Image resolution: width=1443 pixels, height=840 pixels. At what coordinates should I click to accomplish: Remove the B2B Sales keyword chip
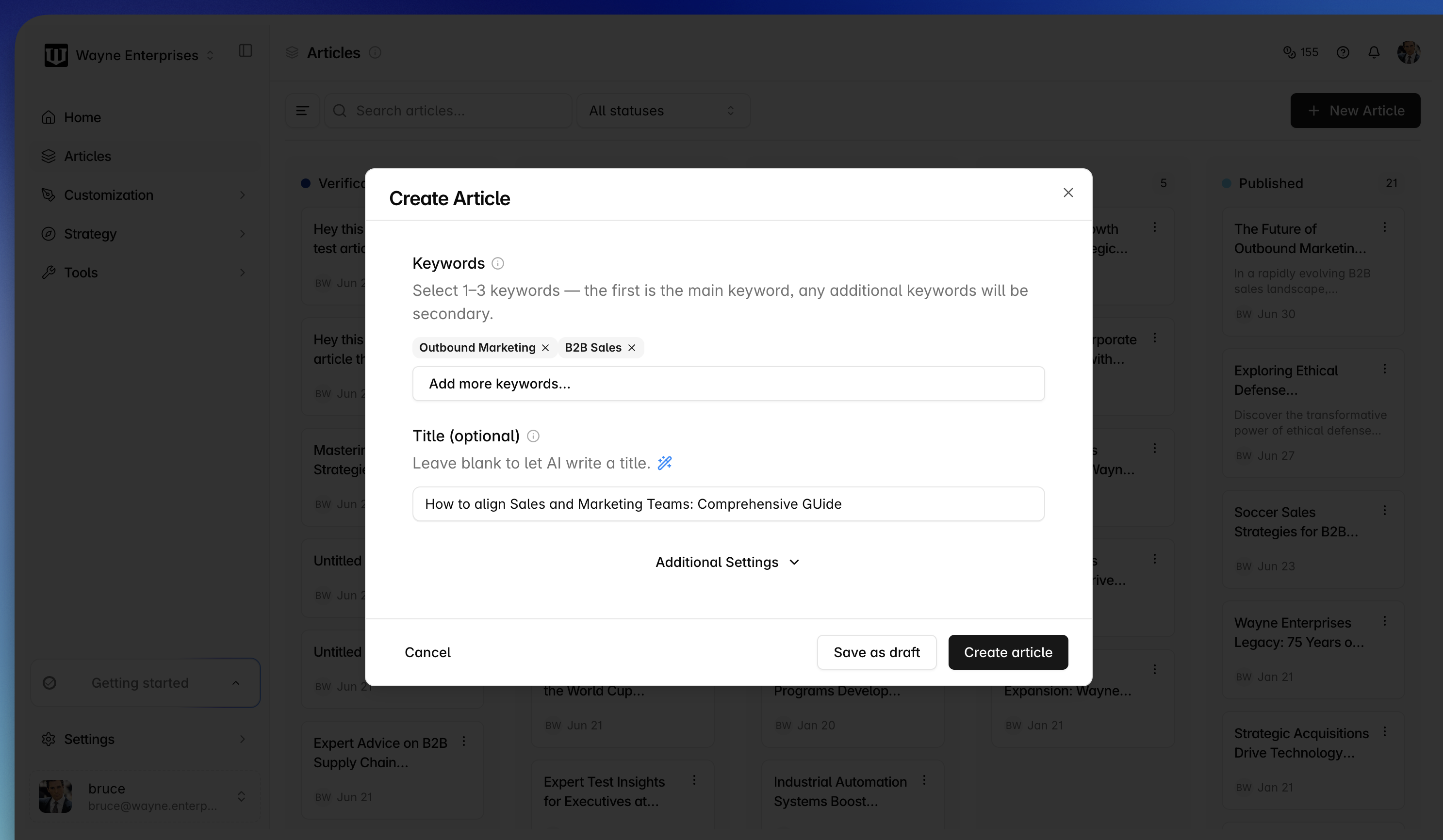click(x=632, y=347)
